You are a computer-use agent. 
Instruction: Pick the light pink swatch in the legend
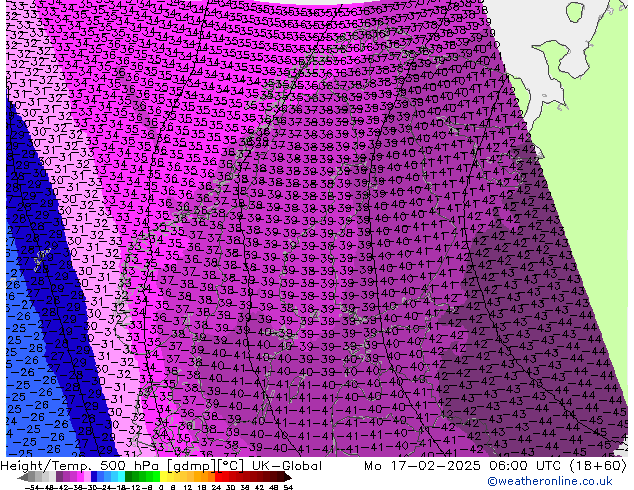87,477
